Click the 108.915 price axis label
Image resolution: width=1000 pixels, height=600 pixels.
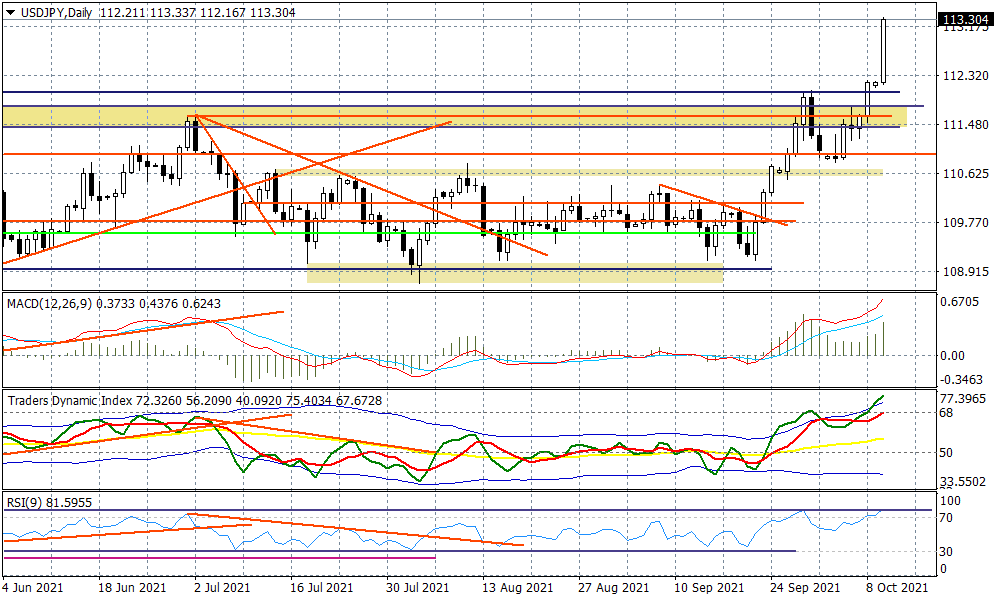pos(966,272)
